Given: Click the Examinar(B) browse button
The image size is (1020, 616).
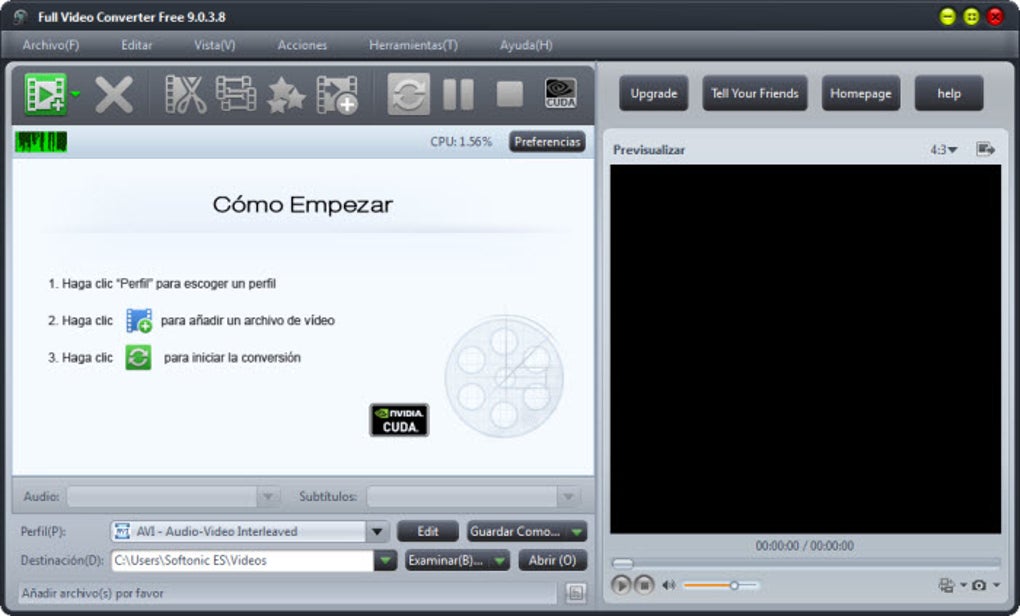Looking at the screenshot, I should click(x=446, y=560).
